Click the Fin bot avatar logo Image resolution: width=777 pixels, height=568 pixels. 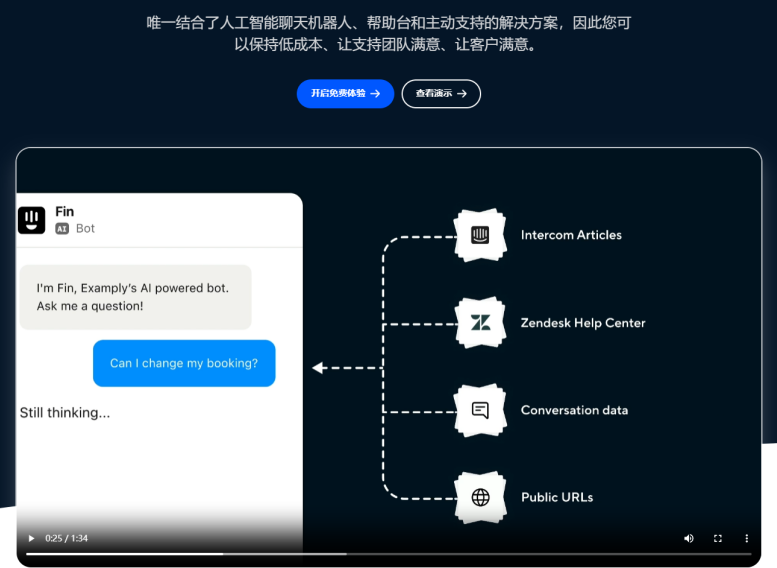point(32,220)
